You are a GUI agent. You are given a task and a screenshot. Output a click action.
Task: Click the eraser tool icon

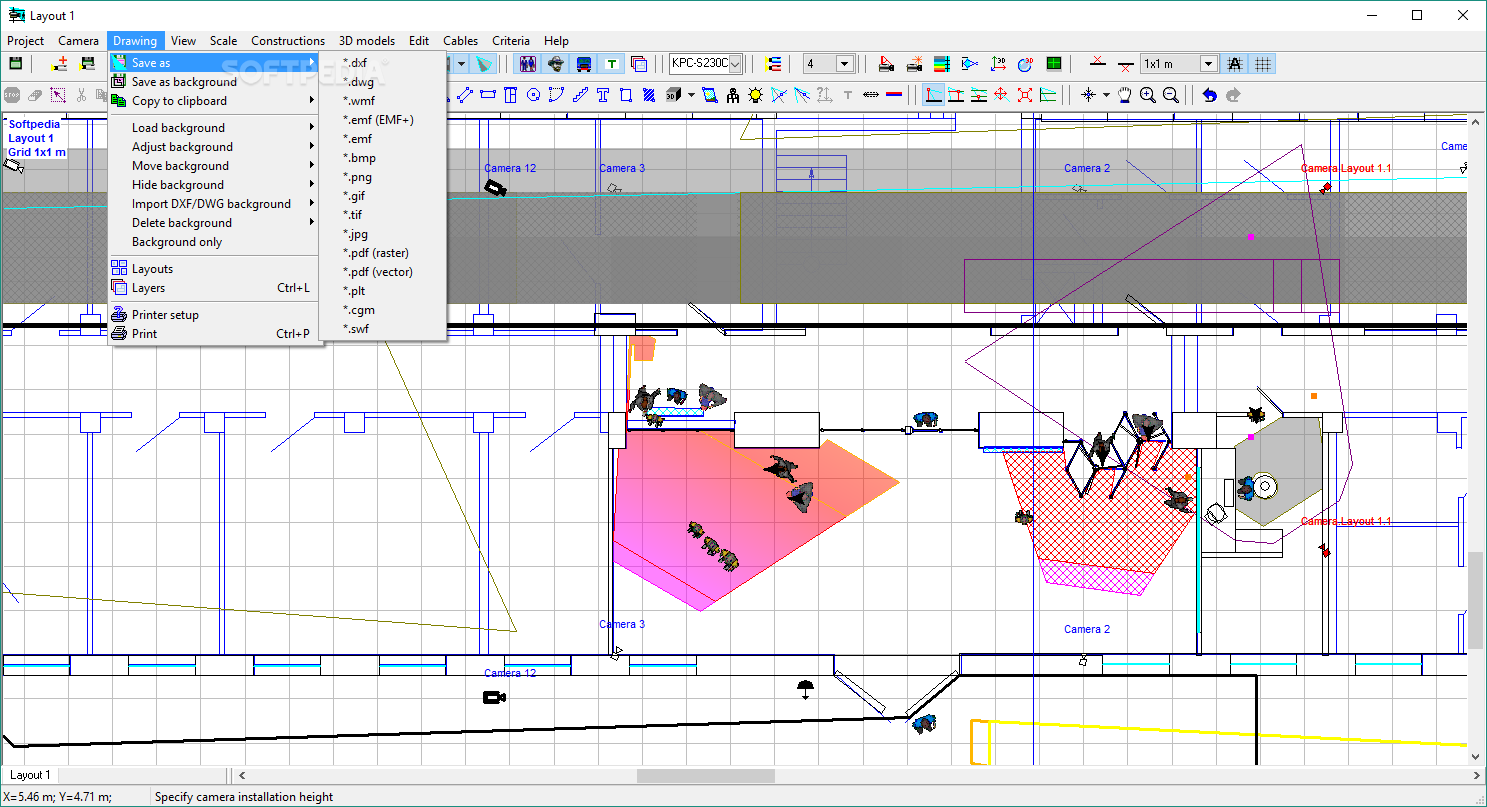[x=35, y=95]
